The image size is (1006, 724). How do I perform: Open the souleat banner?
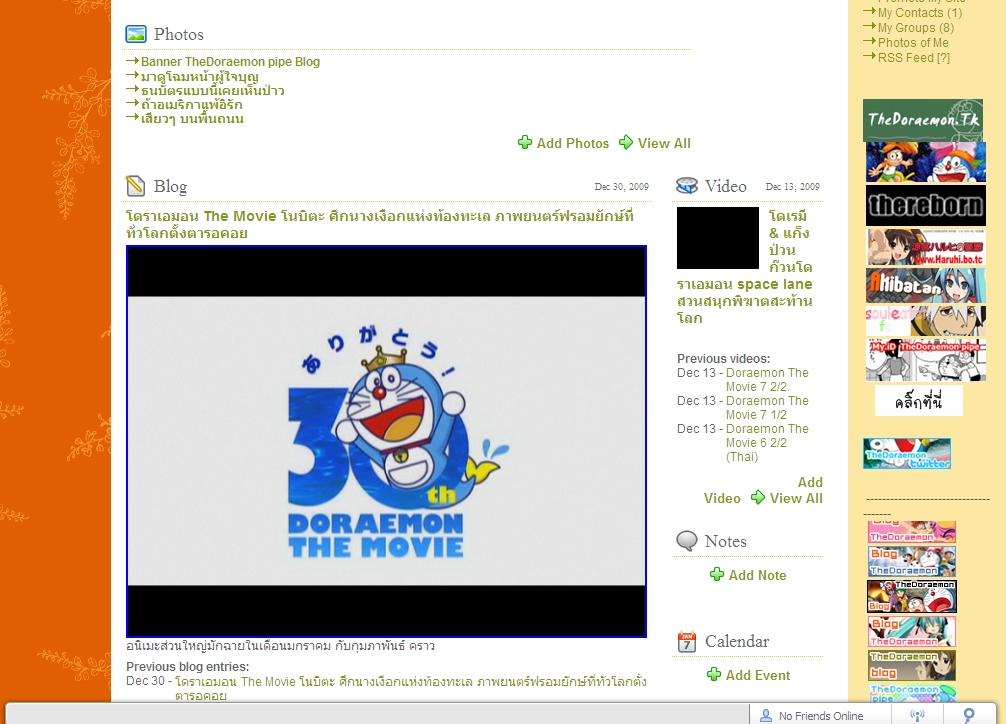tap(925, 321)
